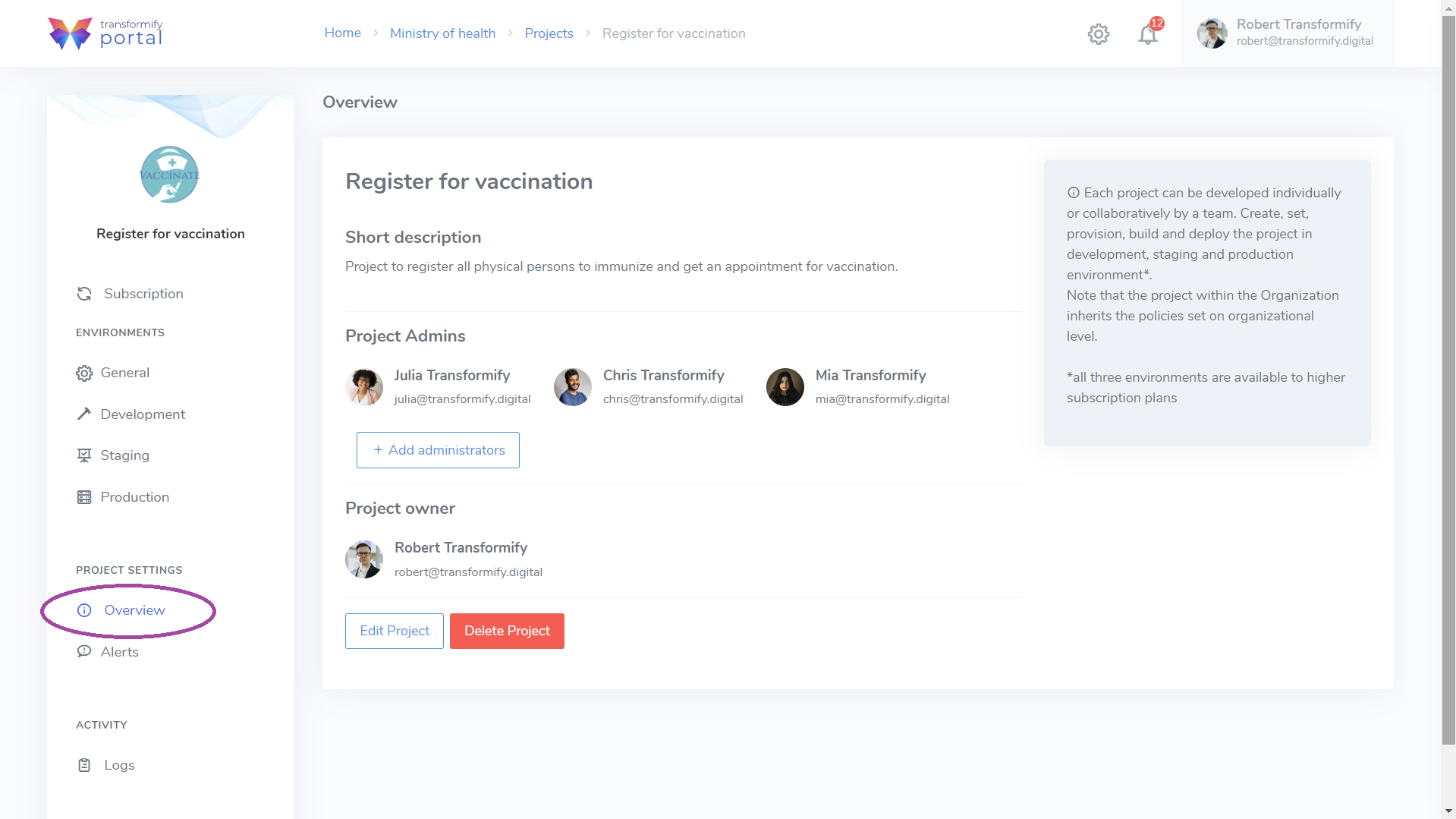This screenshot has height=819, width=1456.
Task: Click the scrollbar down arrow
Action: tap(1448, 811)
